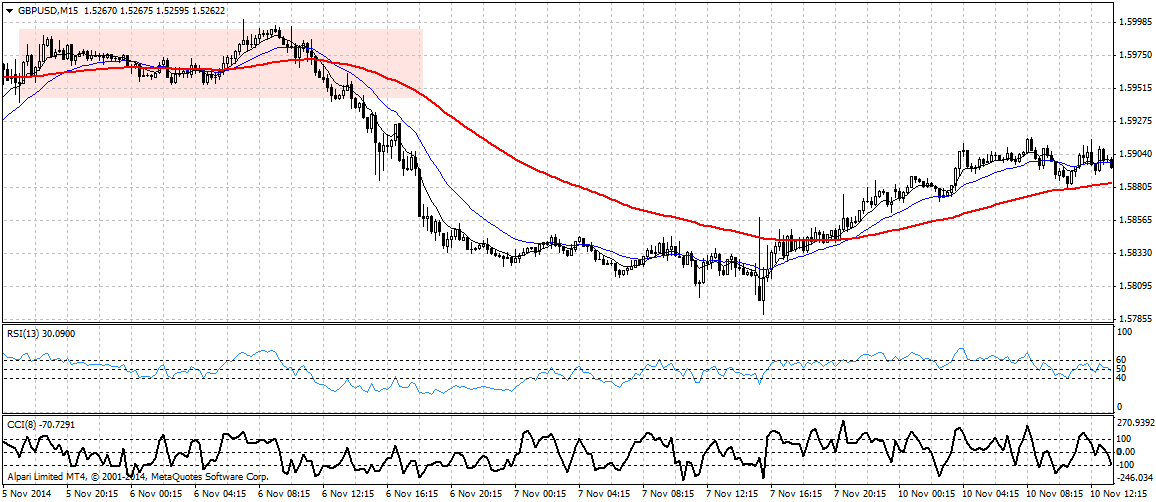Viewport: 1156px width, 502px height.
Task: Click price label 1.58565 on the axis
Action: point(1134,220)
